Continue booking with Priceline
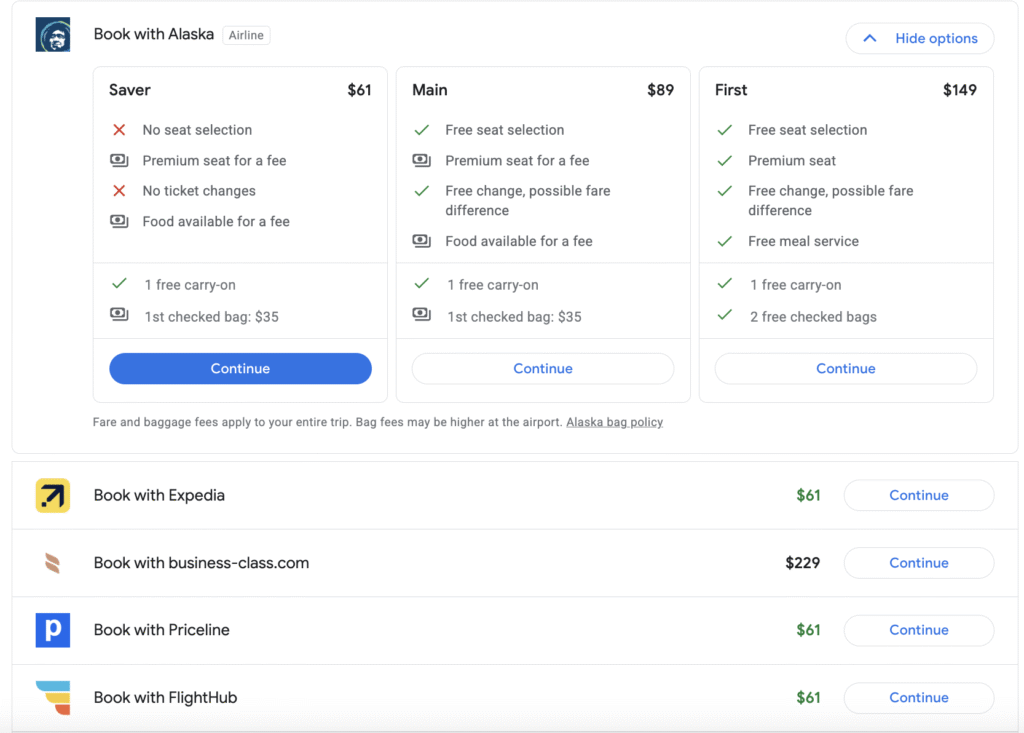 (x=919, y=630)
